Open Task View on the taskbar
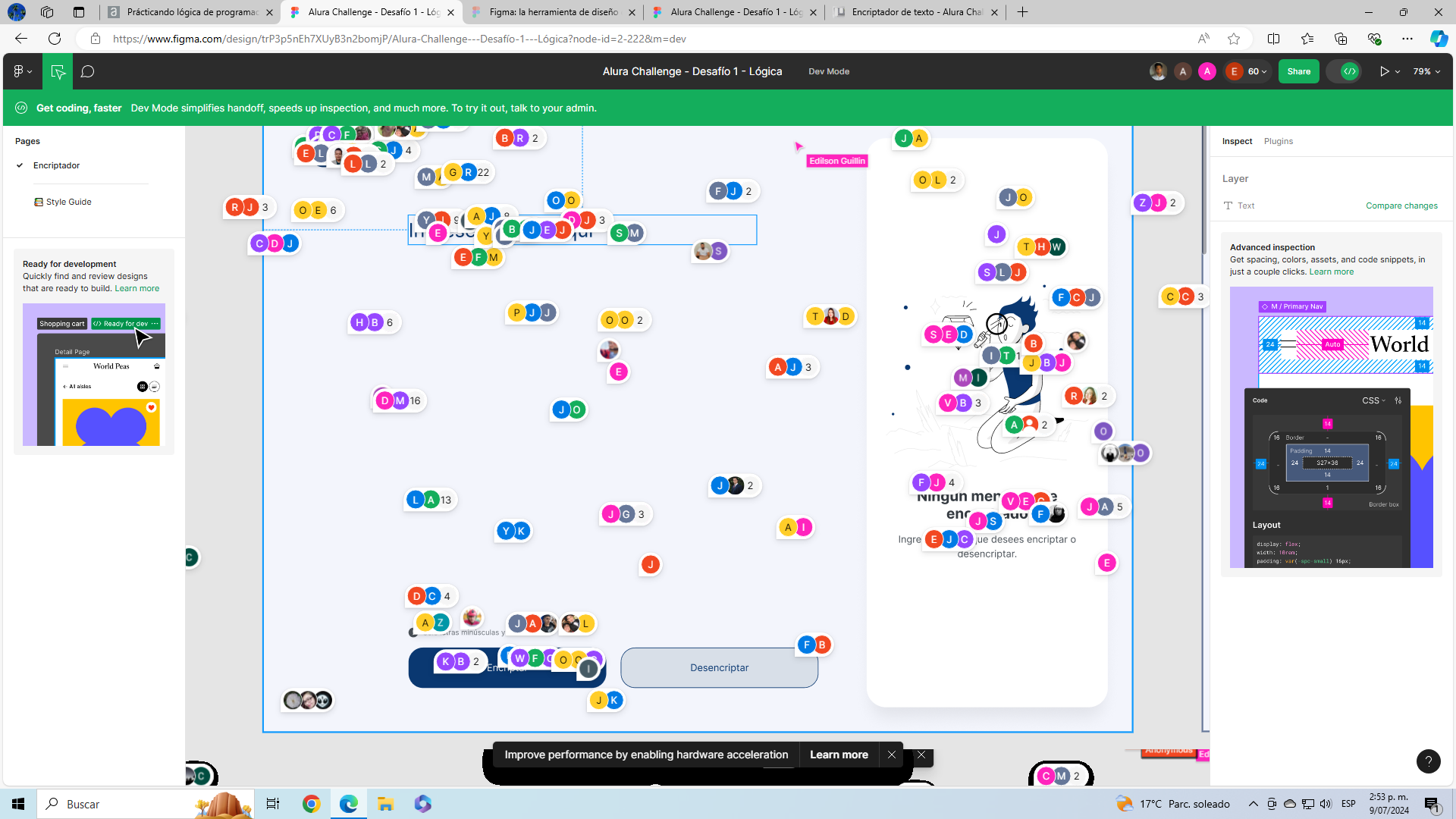This screenshot has height=819, width=1456. (273, 804)
